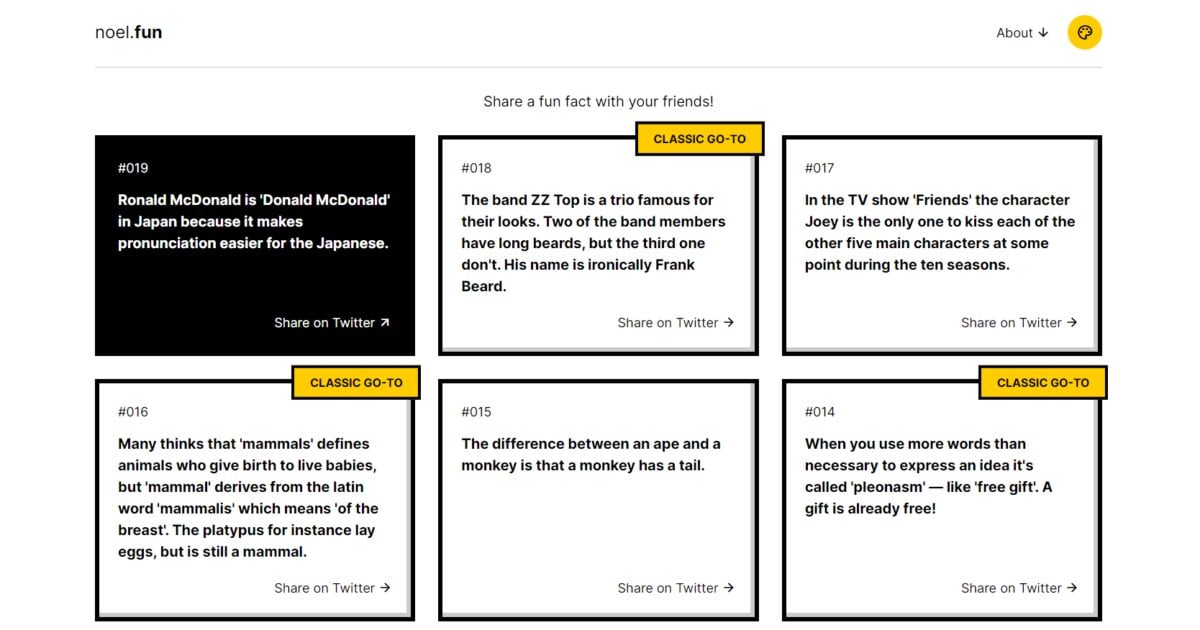Share fact #016 on Twitter
The width and height of the screenshot is (1200, 630).
(x=332, y=588)
